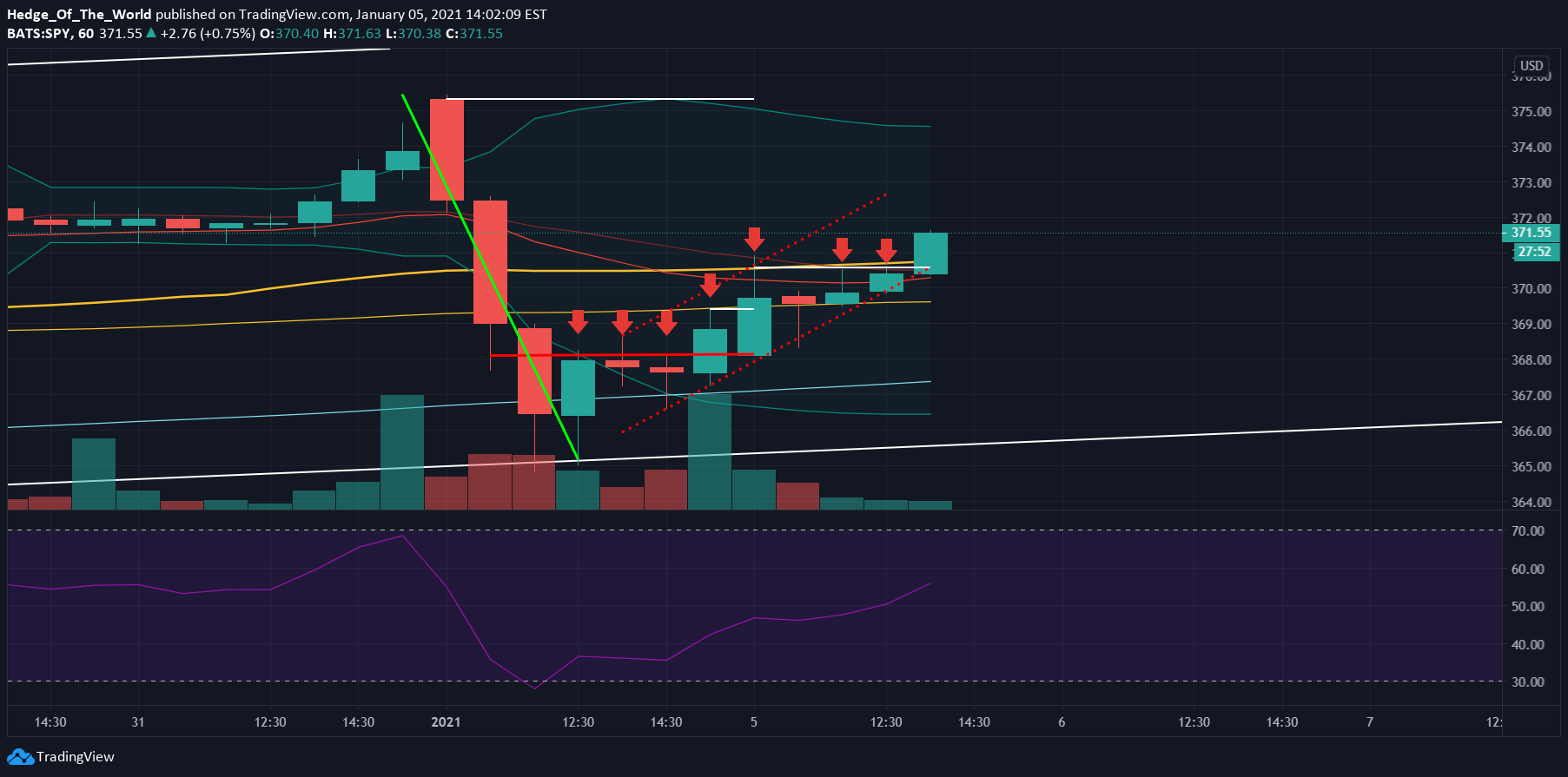Image resolution: width=1568 pixels, height=777 pixels.
Task: Click the current price tag 371.55
Action: 1531,233
